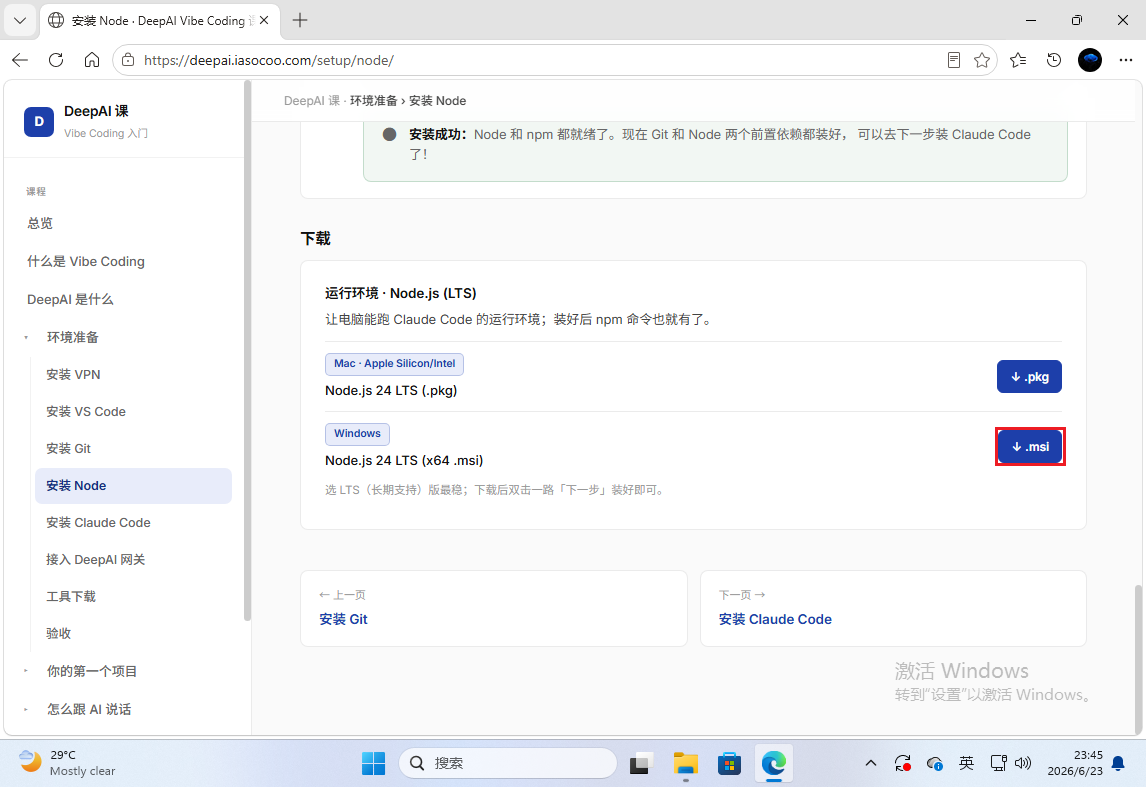This screenshot has height=787, width=1146.
Task: Go to 安装 Git sidebar item
Action: (x=68, y=448)
